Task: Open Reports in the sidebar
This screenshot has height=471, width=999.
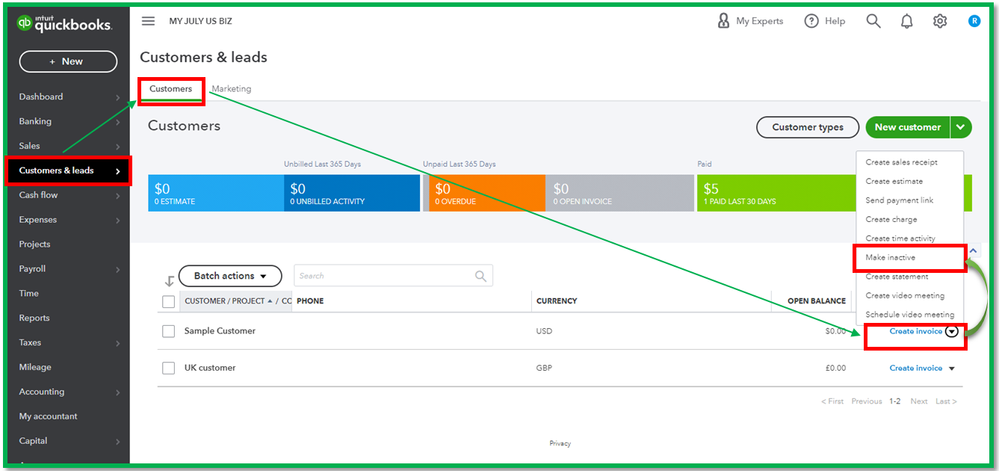Action: click(34, 318)
